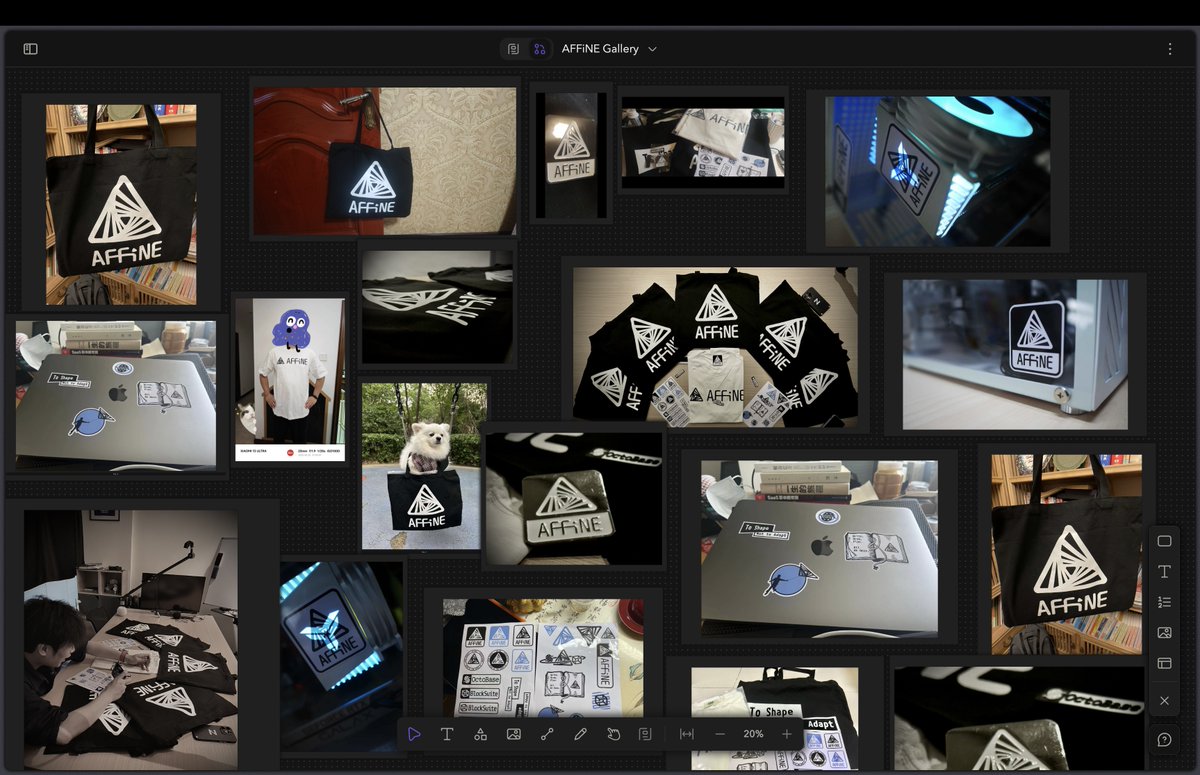
Task: Add a layout block from side toolbar
Action: 1164,663
